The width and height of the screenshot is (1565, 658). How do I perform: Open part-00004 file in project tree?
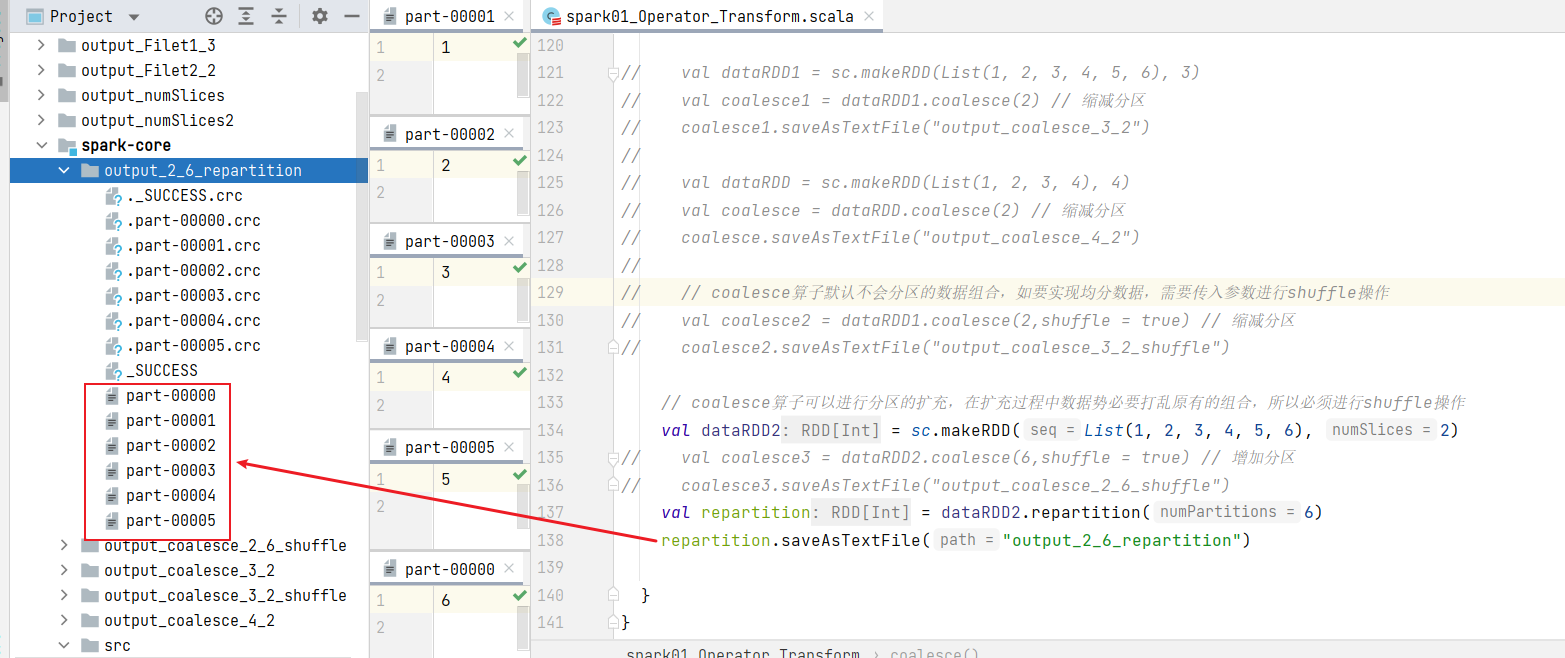coord(171,495)
